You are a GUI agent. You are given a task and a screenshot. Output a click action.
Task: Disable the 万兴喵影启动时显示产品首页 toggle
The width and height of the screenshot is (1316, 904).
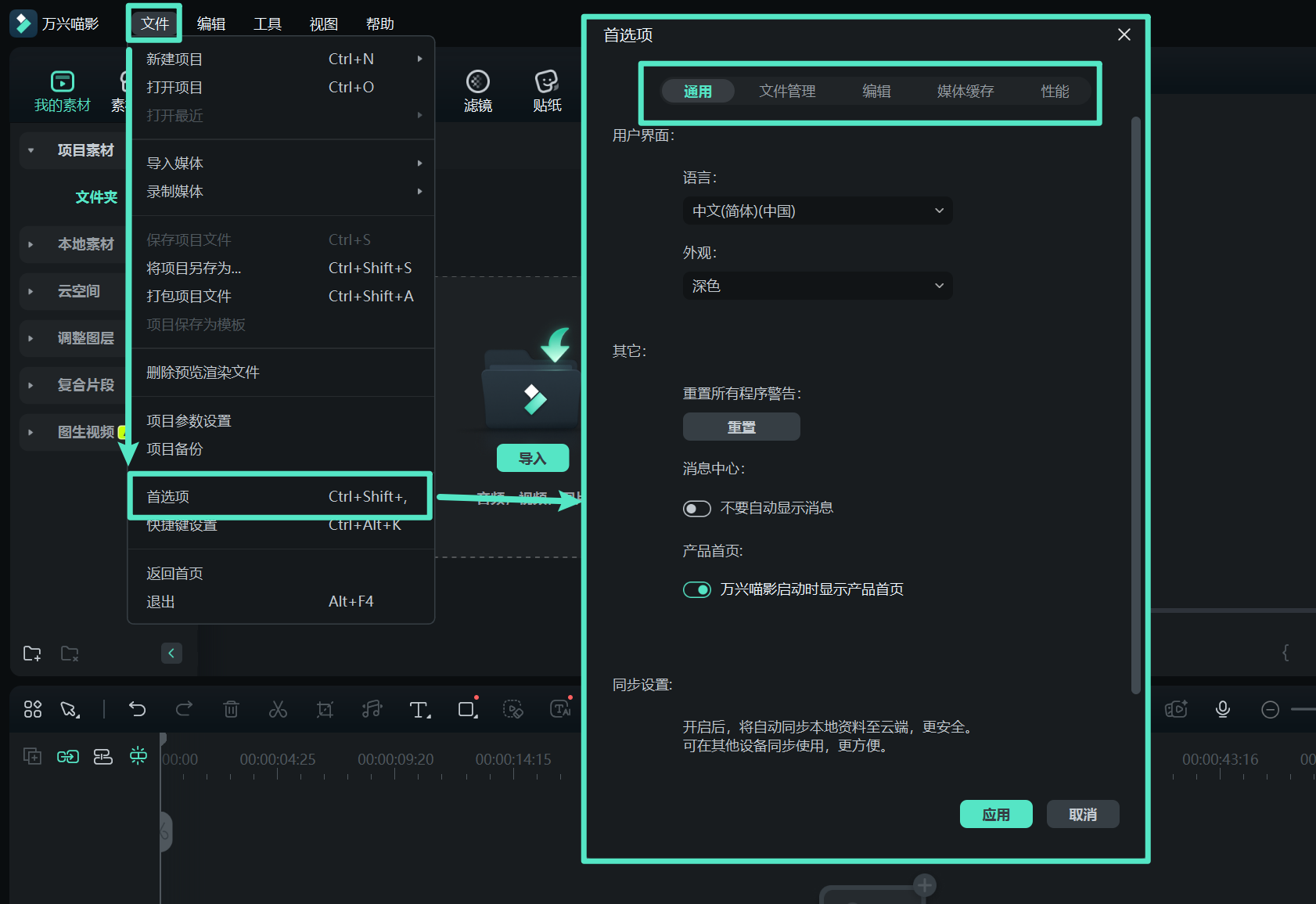696,589
